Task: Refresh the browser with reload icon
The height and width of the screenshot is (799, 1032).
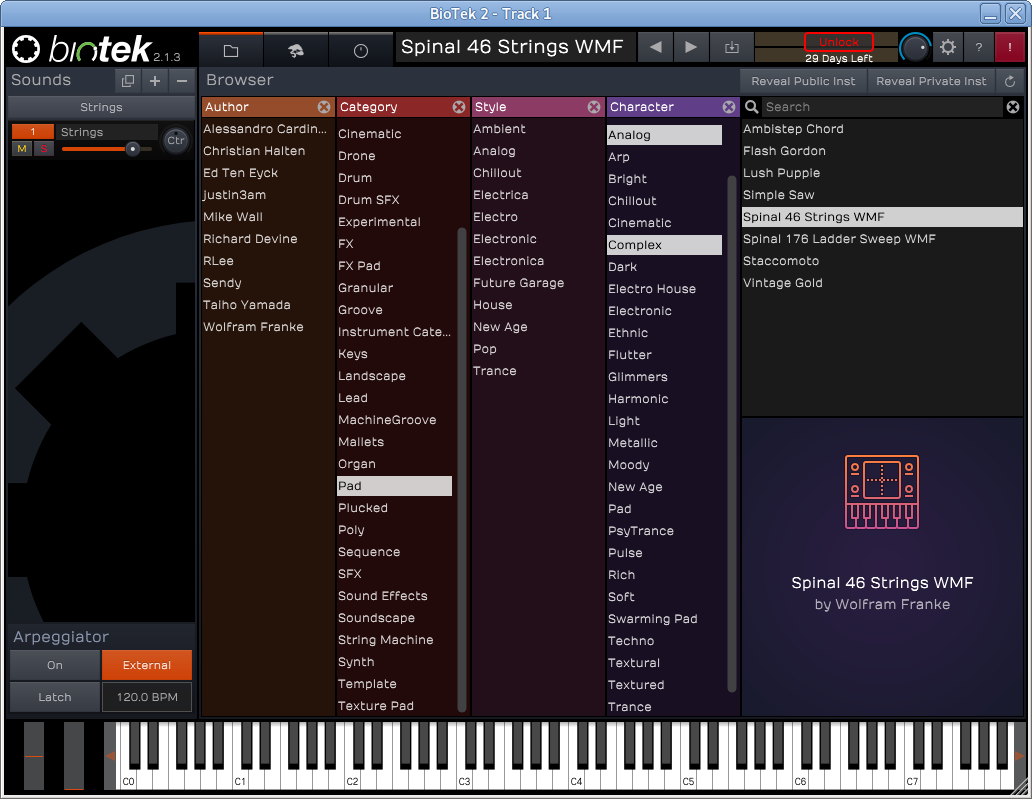Action: pyautogui.click(x=1010, y=82)
